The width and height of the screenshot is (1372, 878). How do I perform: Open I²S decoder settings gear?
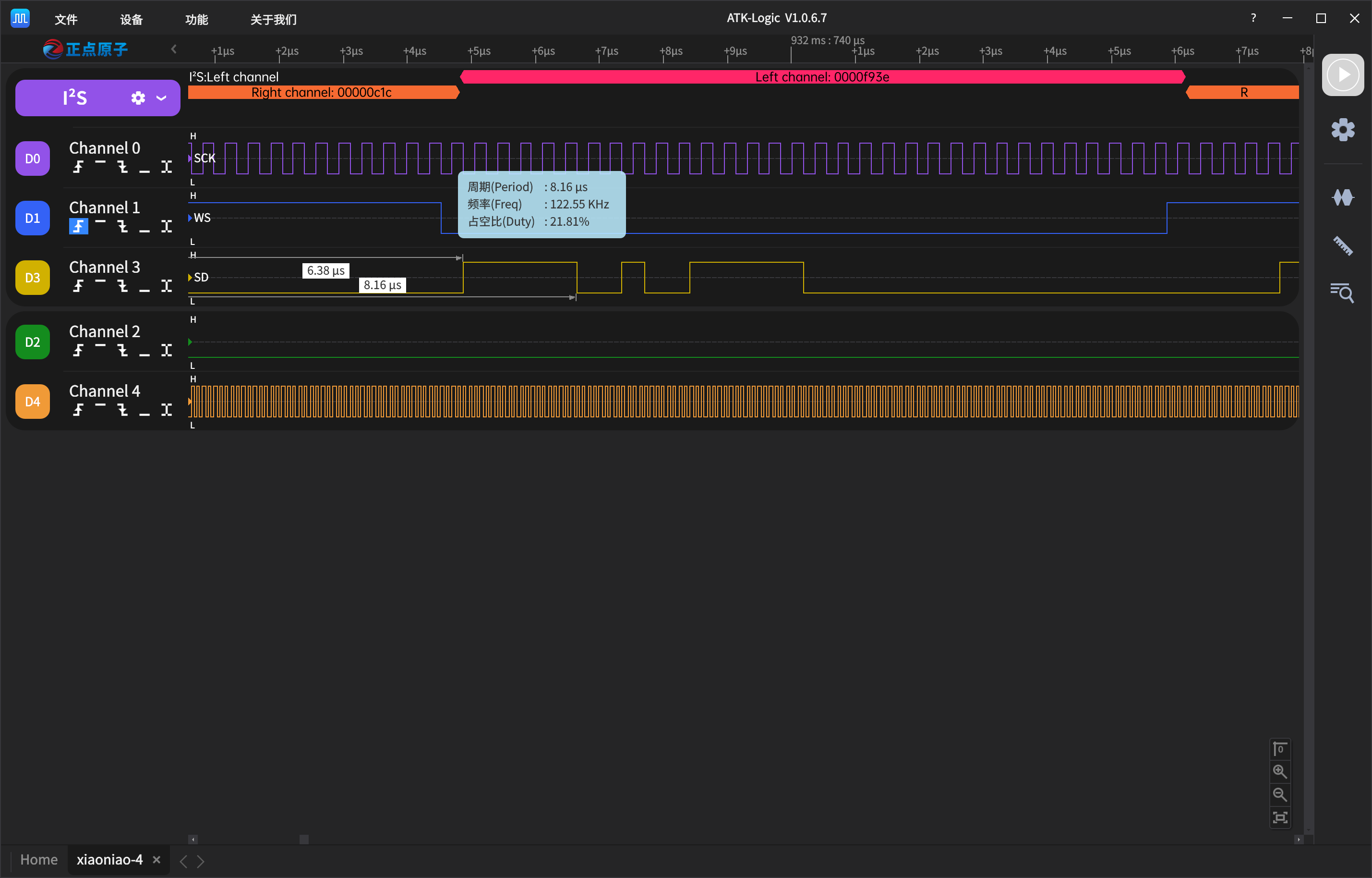point(138,98)
